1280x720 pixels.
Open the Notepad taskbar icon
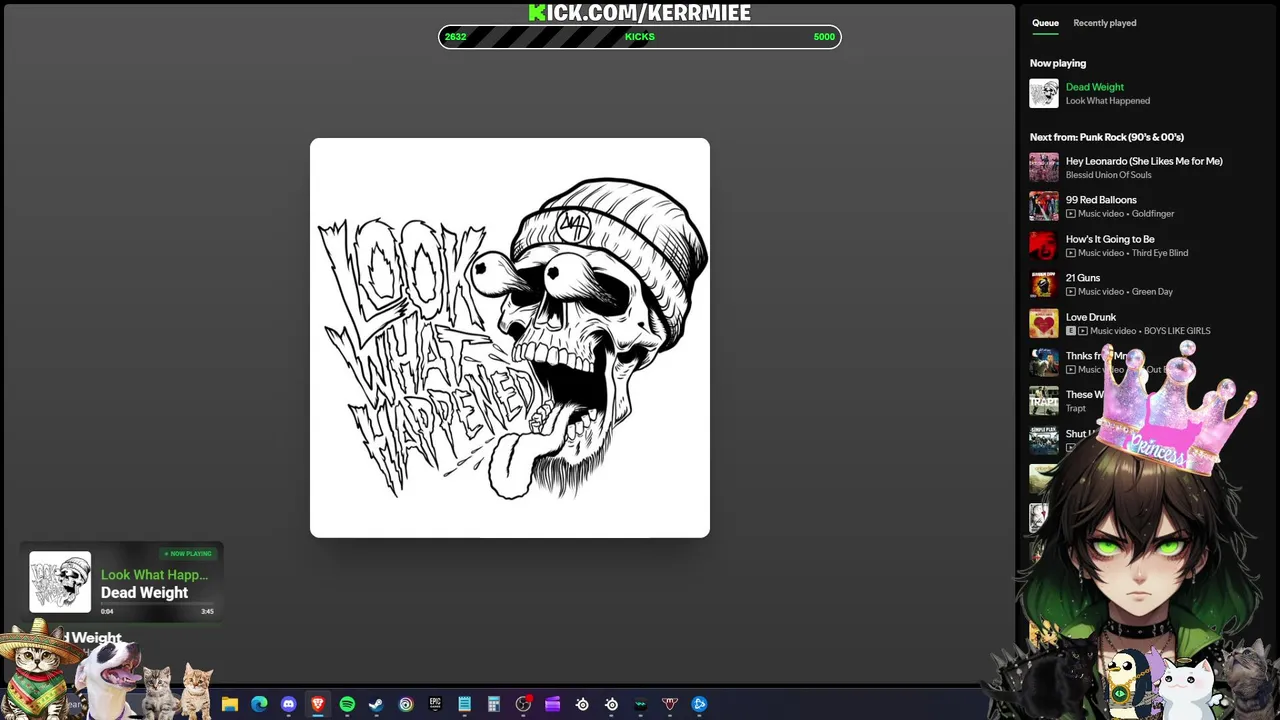(464, 704)
